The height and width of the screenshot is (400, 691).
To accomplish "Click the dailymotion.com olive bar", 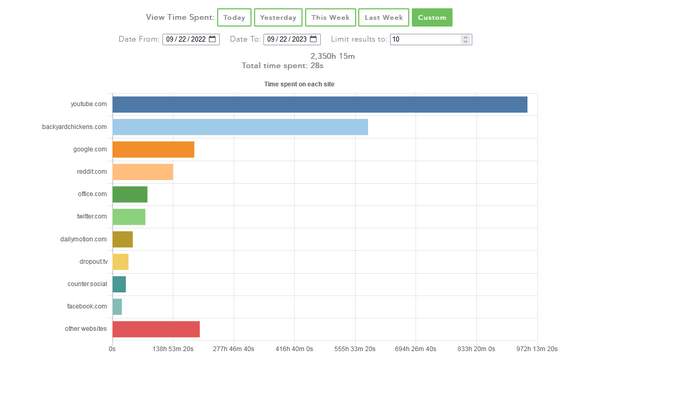I will pos(123,239).
